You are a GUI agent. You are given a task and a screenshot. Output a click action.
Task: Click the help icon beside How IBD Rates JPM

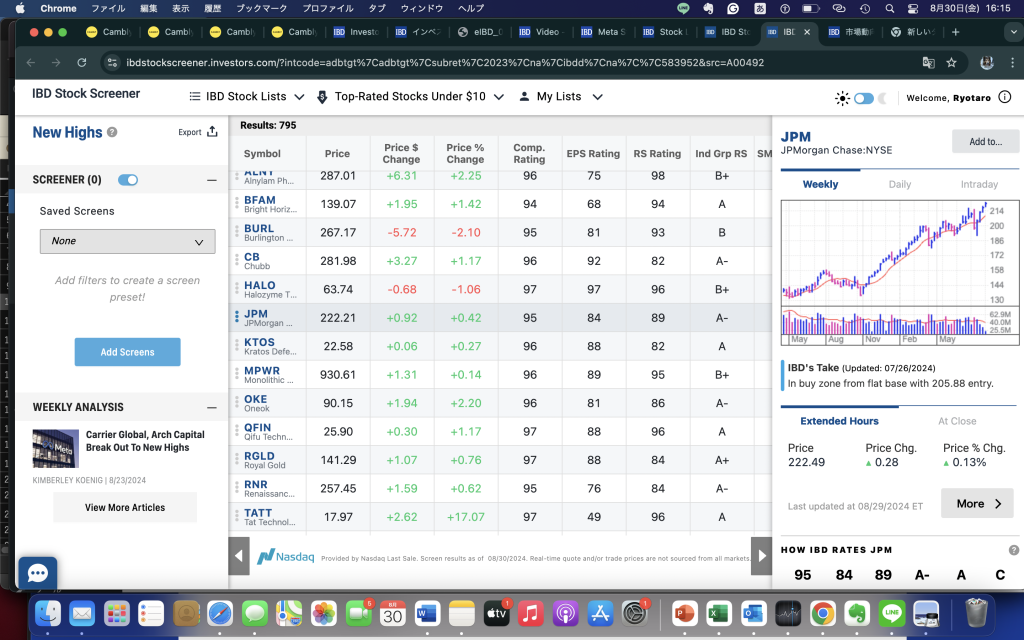(x=1013, y=550)
